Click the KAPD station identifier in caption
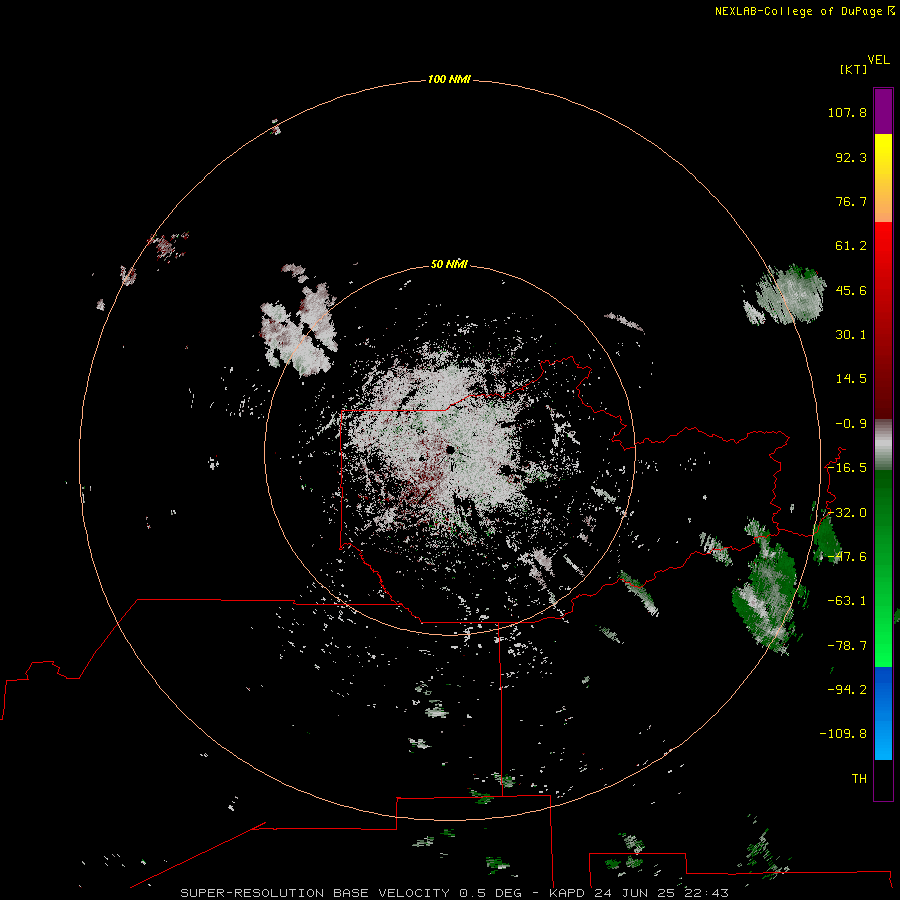 coord(567,893)
